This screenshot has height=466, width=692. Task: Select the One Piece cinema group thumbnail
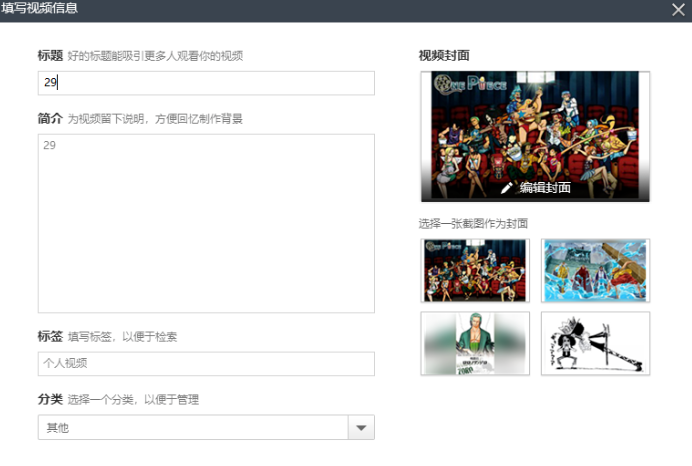pyautogui.click(x=475, y=271)
